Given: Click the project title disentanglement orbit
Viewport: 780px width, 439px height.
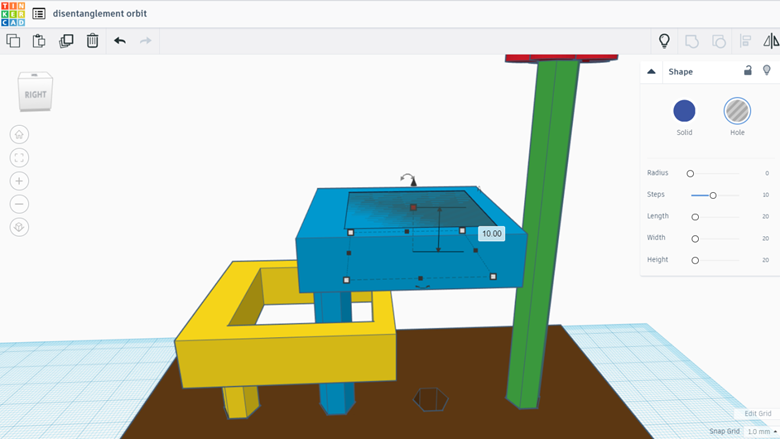Looking at the screenshot, I should [99, 13].
